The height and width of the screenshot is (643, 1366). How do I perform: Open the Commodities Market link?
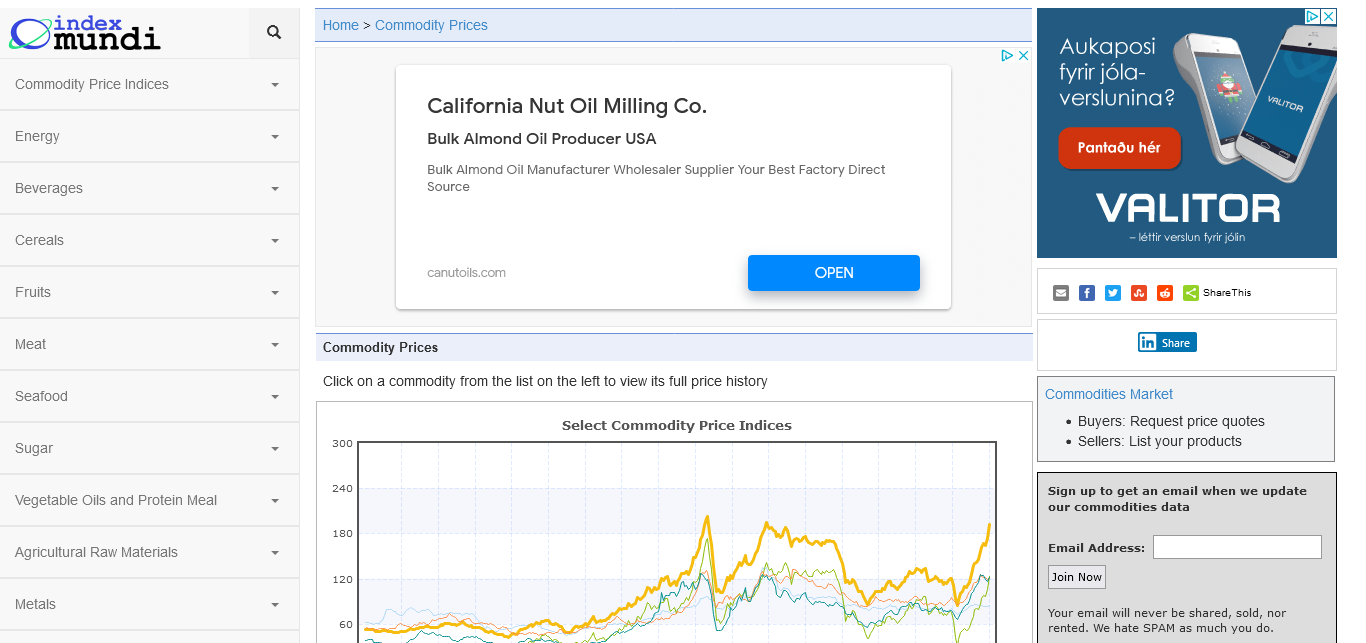1108,394
